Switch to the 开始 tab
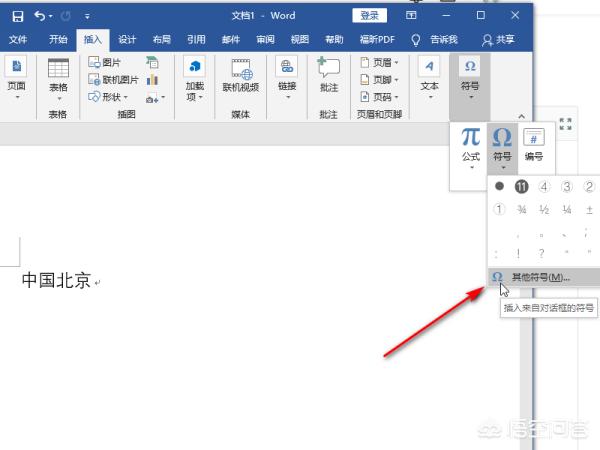600x450 pixels. (58, 39)
